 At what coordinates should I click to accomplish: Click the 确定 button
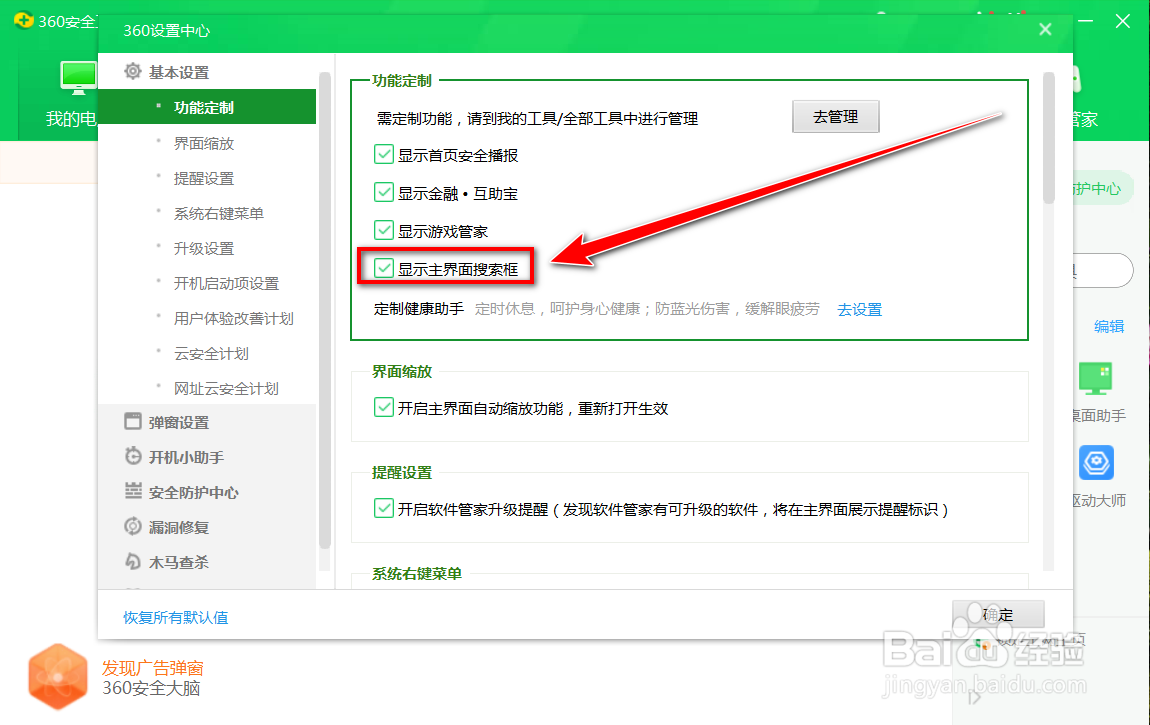tap(998, 614)
